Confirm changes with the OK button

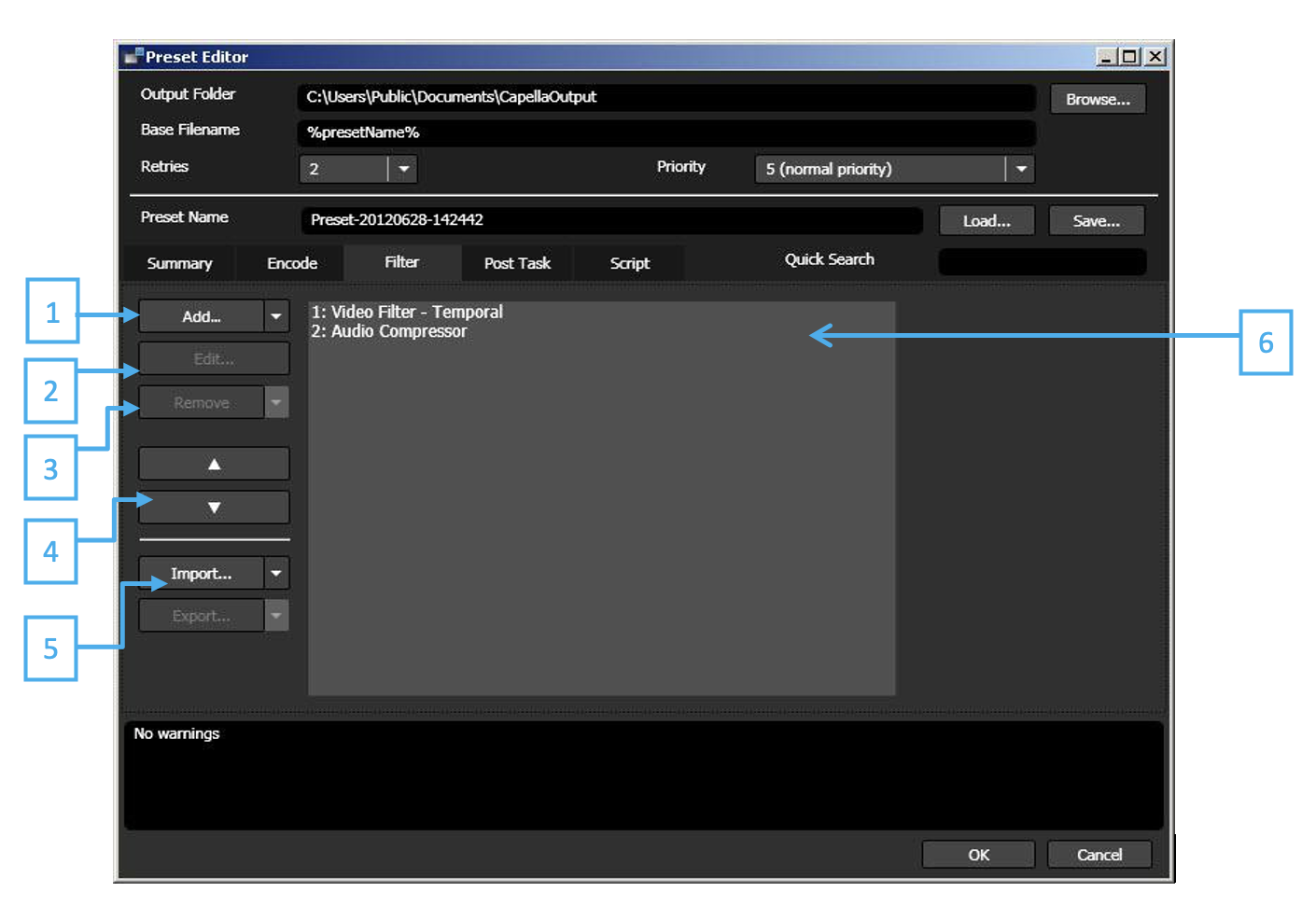978,854
